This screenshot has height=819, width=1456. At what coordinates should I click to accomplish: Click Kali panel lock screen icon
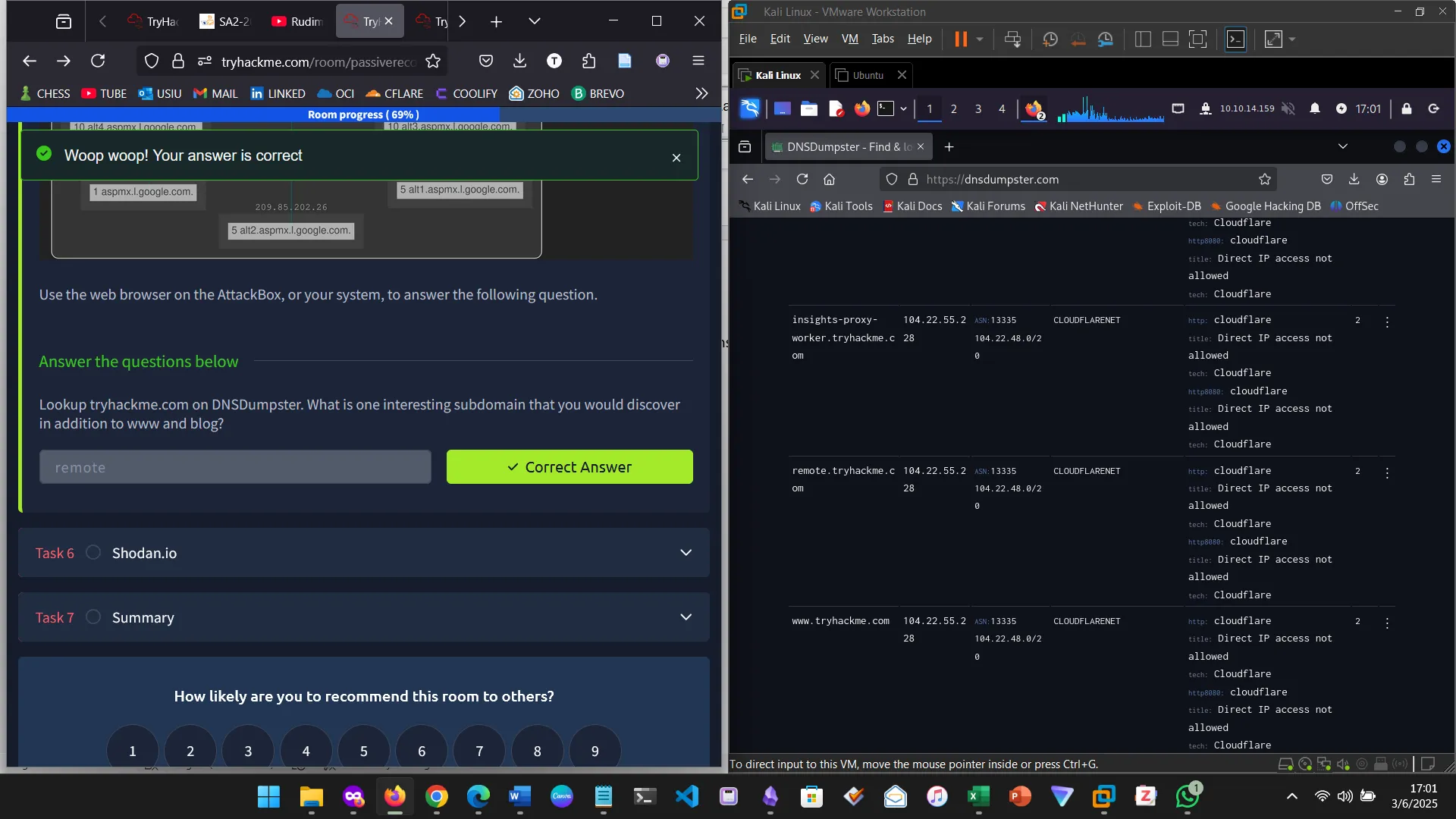tap(1406, 108)
